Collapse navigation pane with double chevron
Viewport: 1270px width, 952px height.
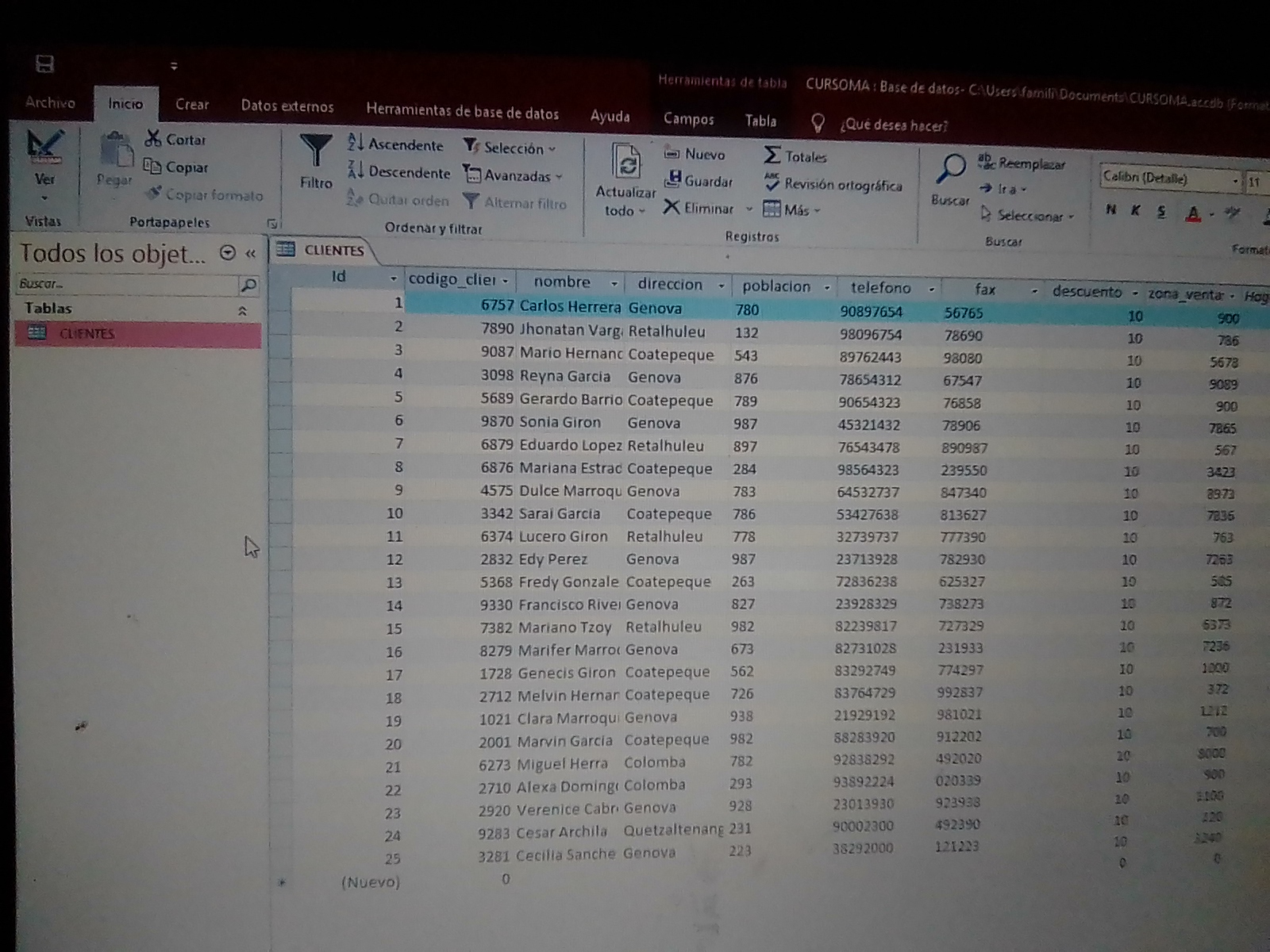click(x=251, y=253)
